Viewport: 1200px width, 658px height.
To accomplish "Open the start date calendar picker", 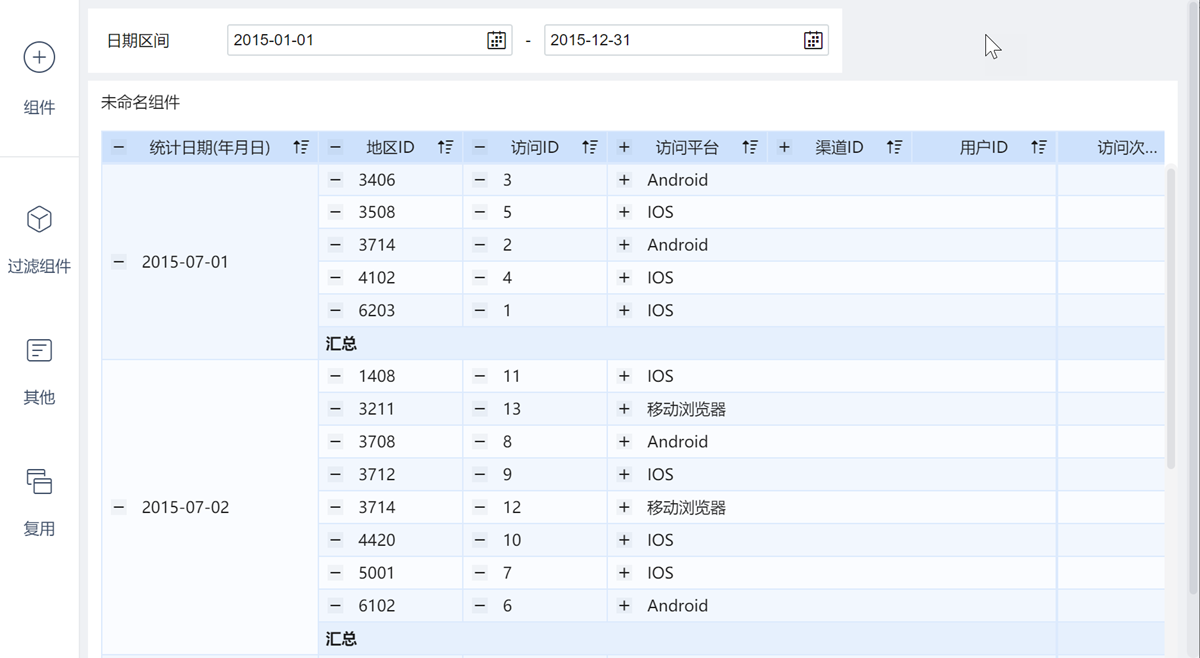I will pos(496,40).
